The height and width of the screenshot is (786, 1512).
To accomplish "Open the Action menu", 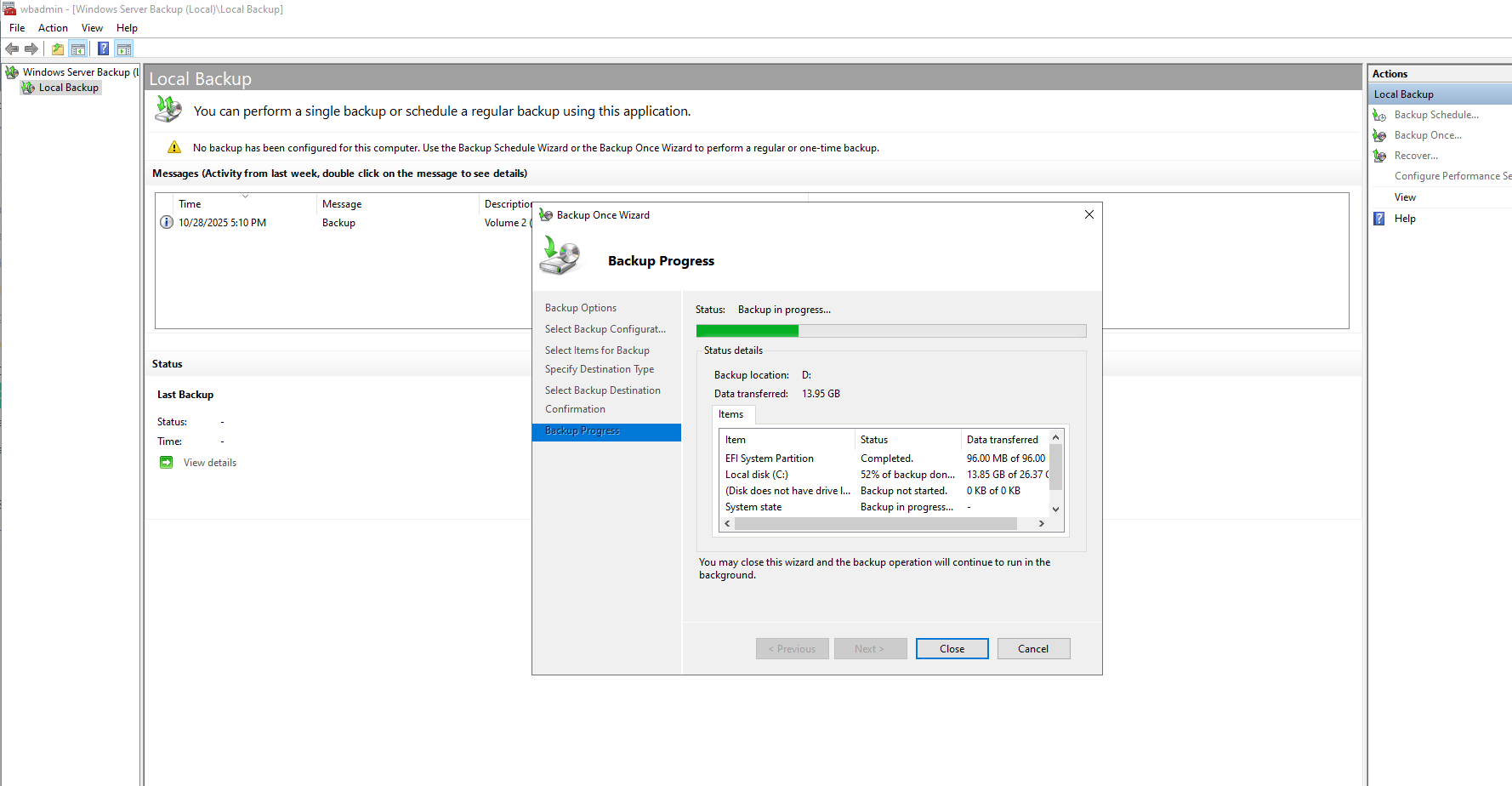I will pyautogui.click(x=52, y=27).
